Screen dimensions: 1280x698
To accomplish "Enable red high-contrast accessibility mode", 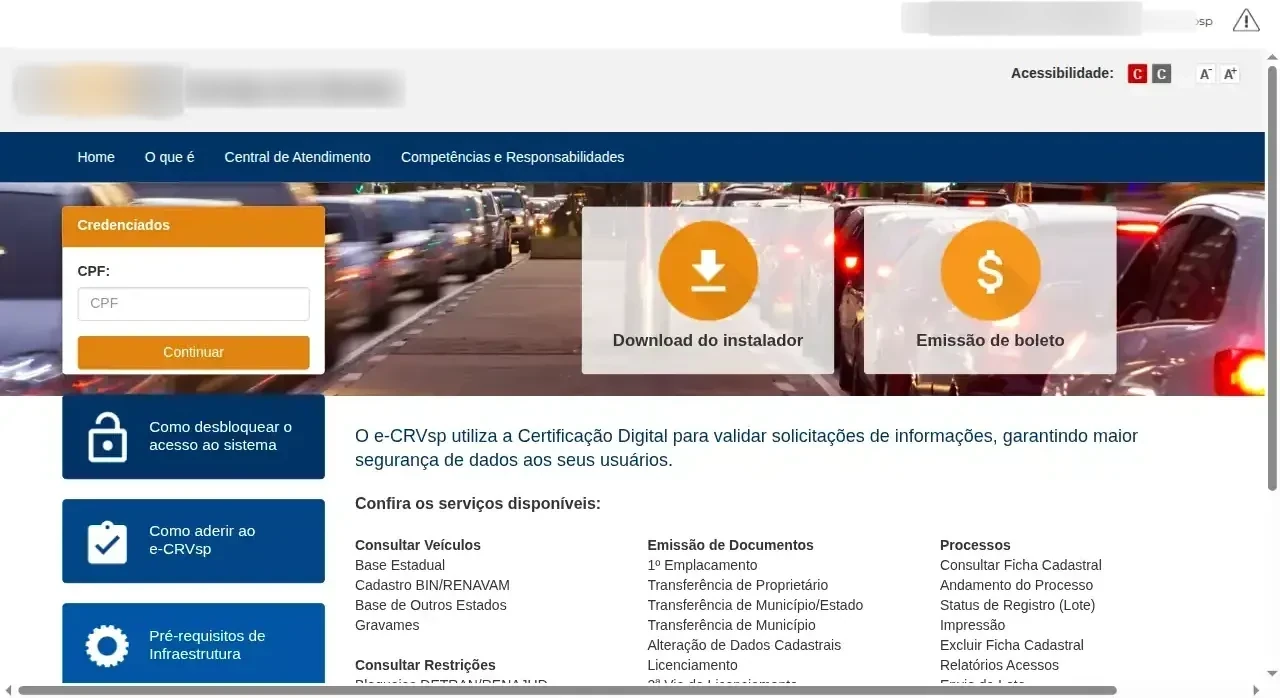I will [x=1137, y=74].
